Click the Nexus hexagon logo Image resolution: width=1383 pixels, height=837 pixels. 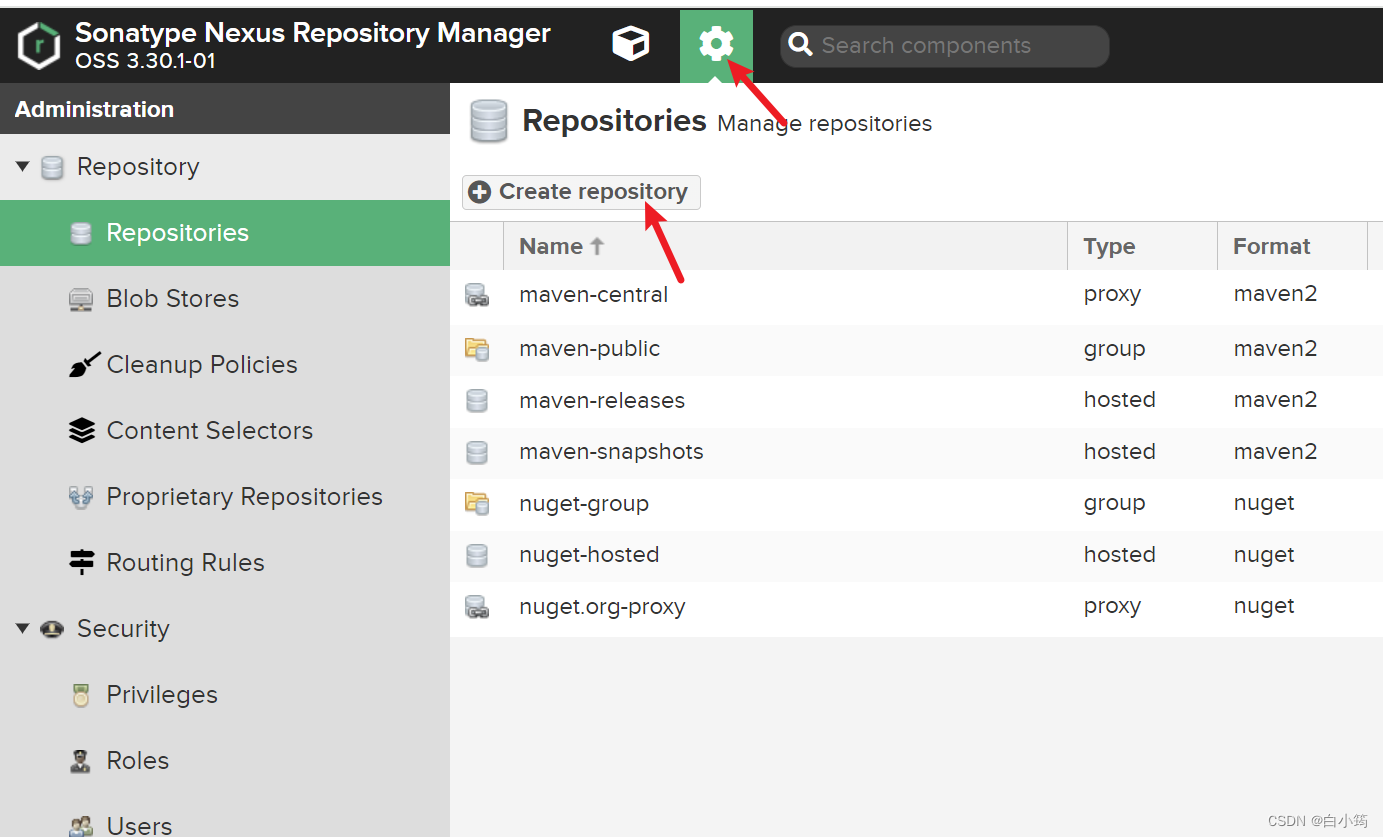[40, 47]
